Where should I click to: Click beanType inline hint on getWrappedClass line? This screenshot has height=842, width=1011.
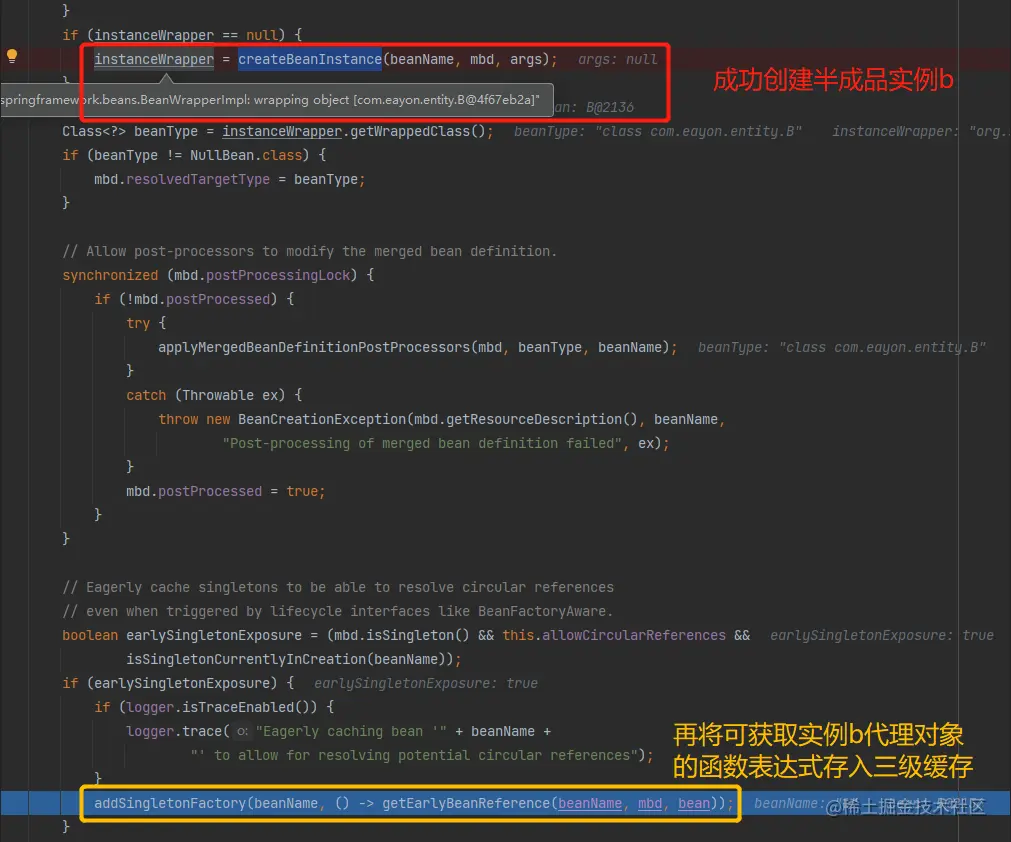coord(658,132)
